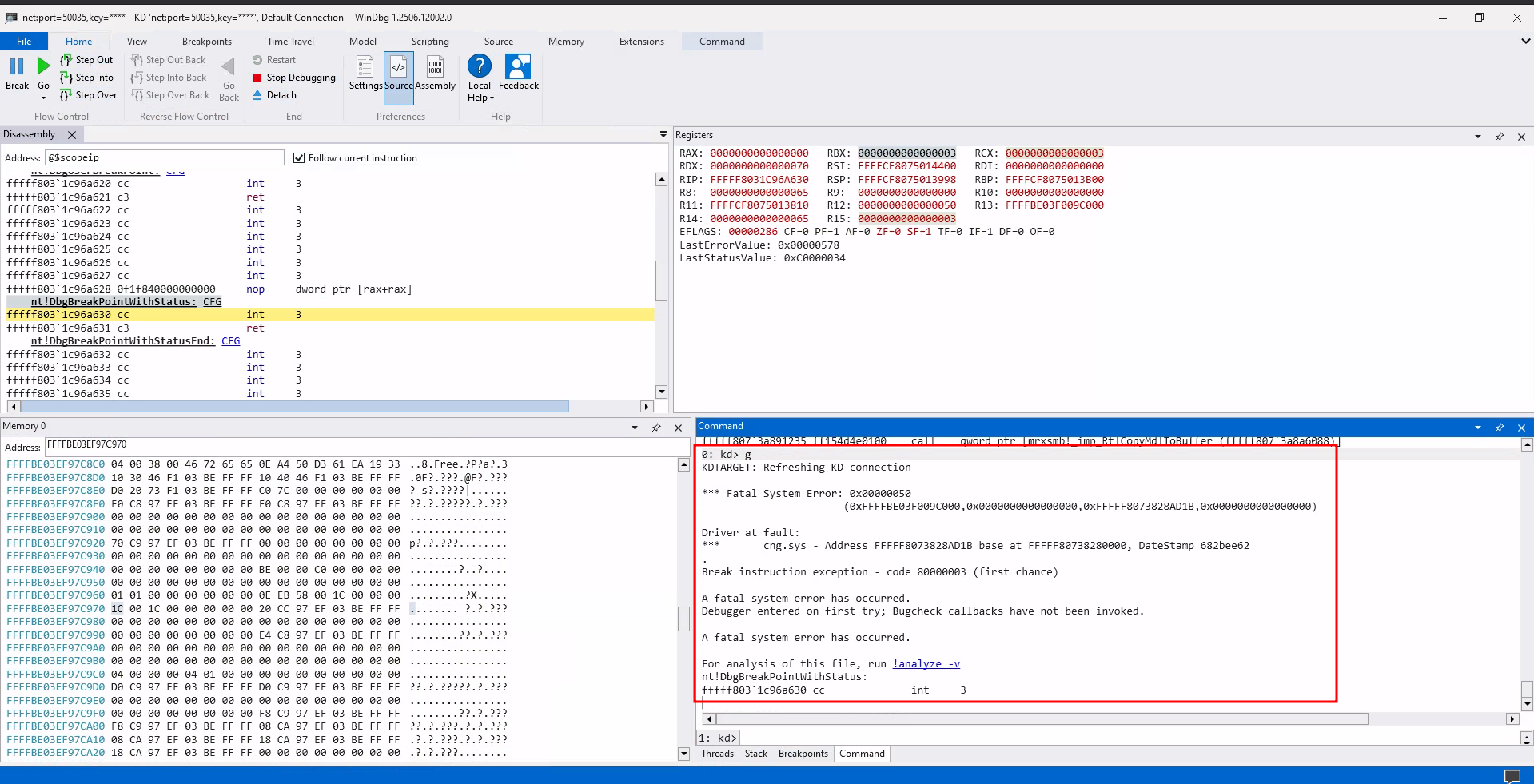The image size is (1534, 784).
Task: Open Disassembly window options dropdown arrow
Action: click(663, 134)
